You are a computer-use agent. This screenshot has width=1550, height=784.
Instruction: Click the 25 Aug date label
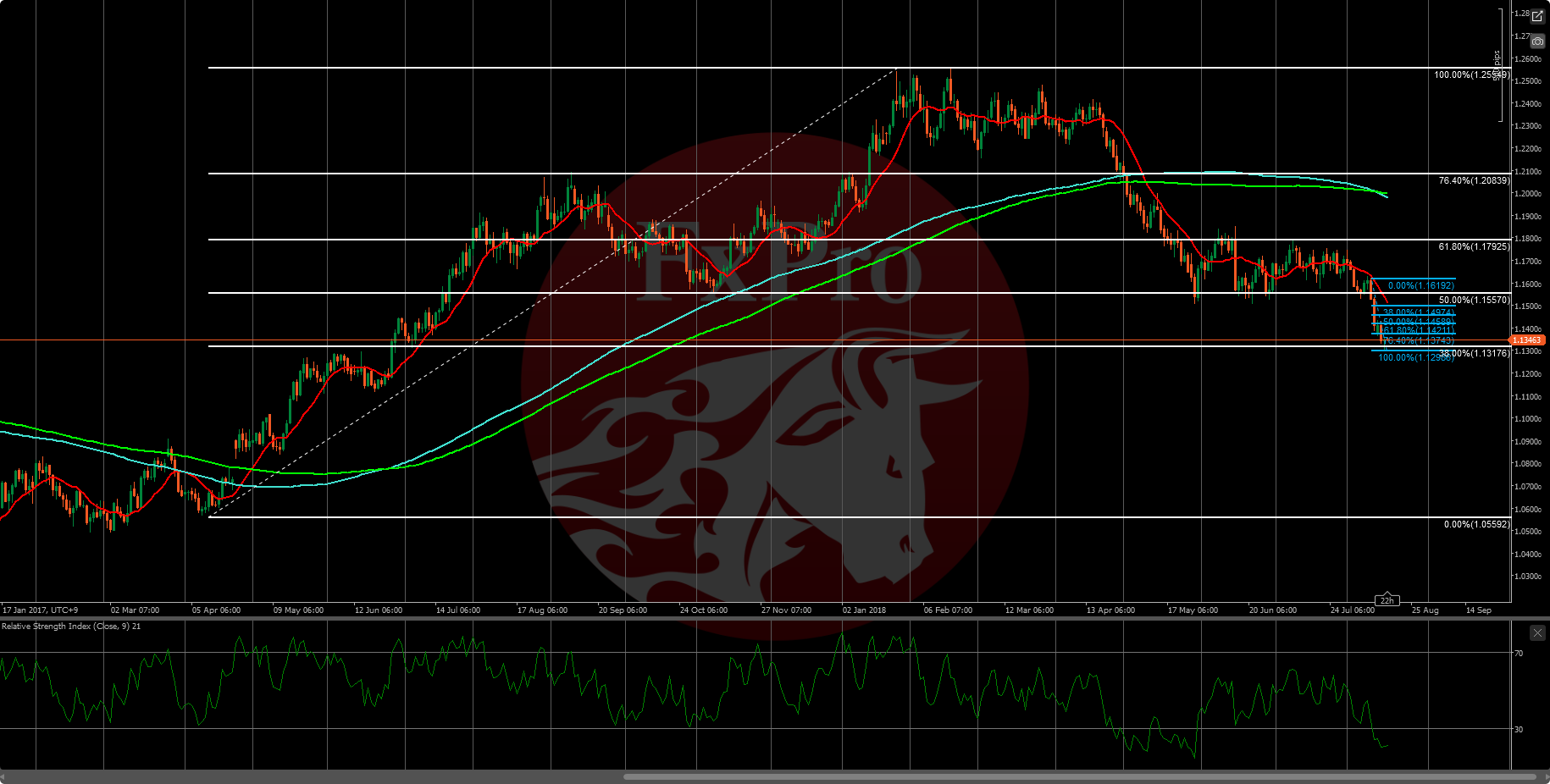1425,610
